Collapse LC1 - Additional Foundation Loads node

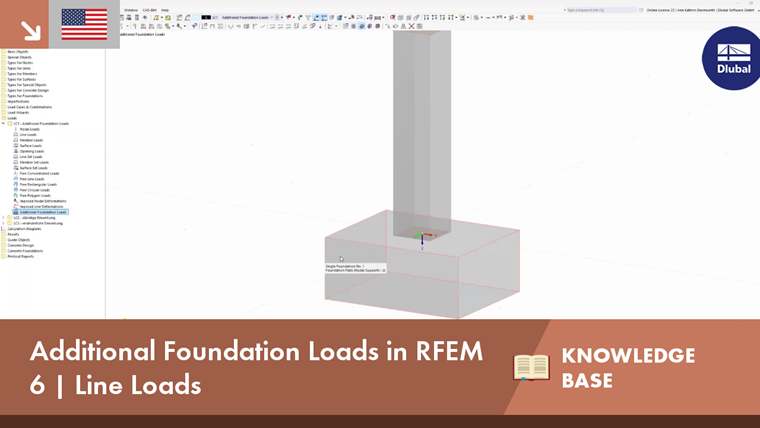point(3,124)
